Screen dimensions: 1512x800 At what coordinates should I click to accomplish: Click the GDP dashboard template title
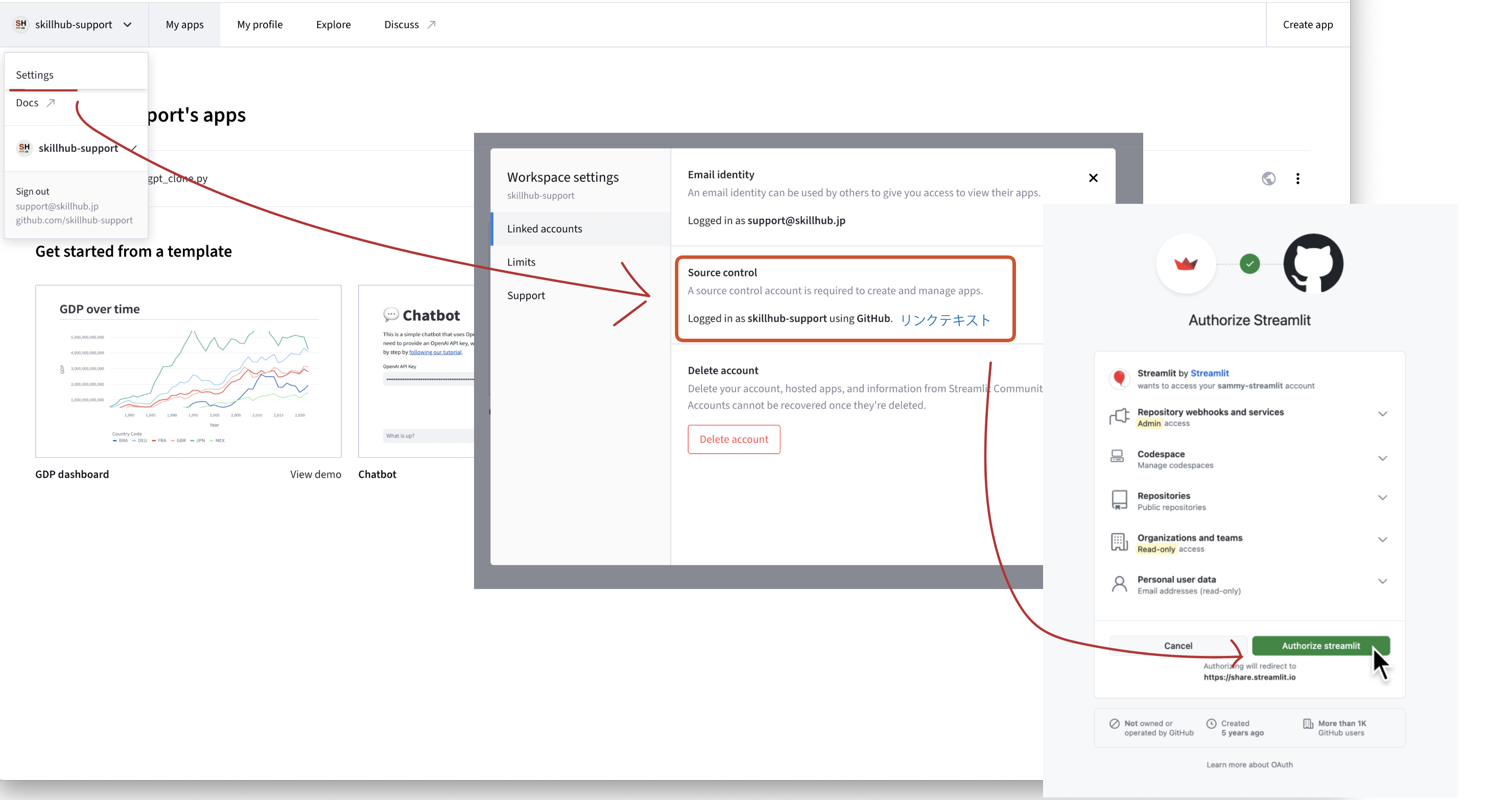pyautogui.click(x=72, y=474)
